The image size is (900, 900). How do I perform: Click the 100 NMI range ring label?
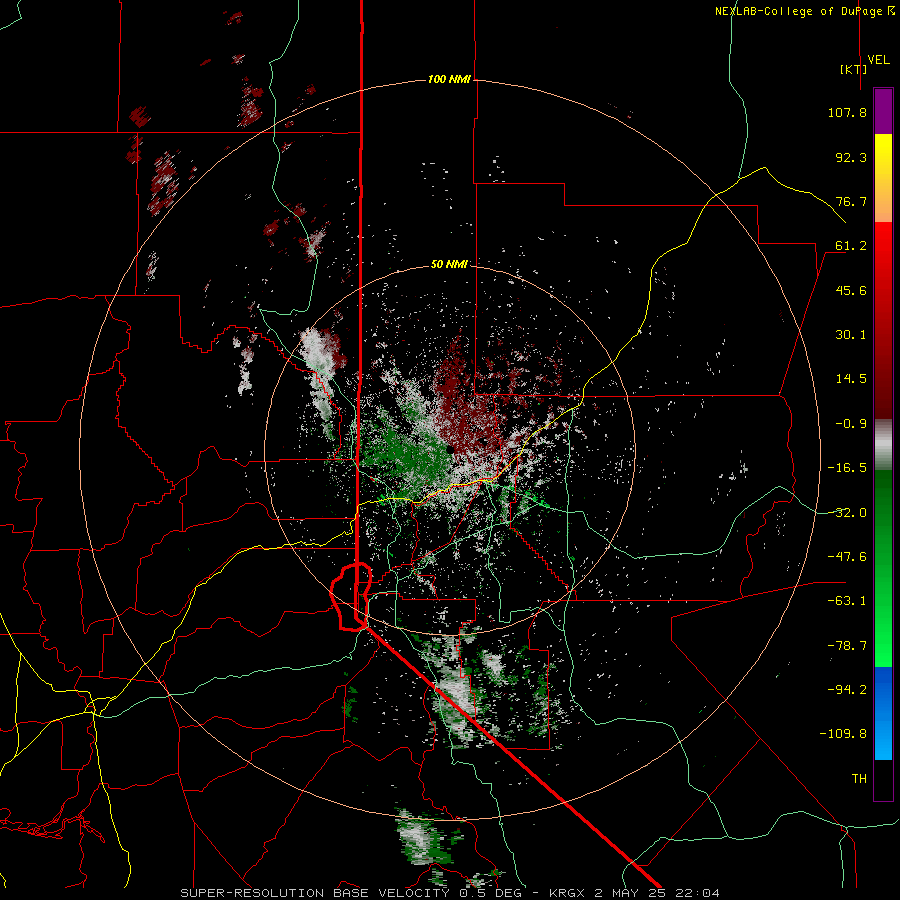449,79
